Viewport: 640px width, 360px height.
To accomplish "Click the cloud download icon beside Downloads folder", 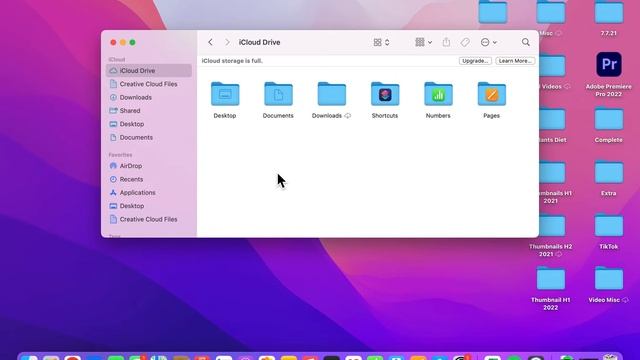I will click(348, 116).
